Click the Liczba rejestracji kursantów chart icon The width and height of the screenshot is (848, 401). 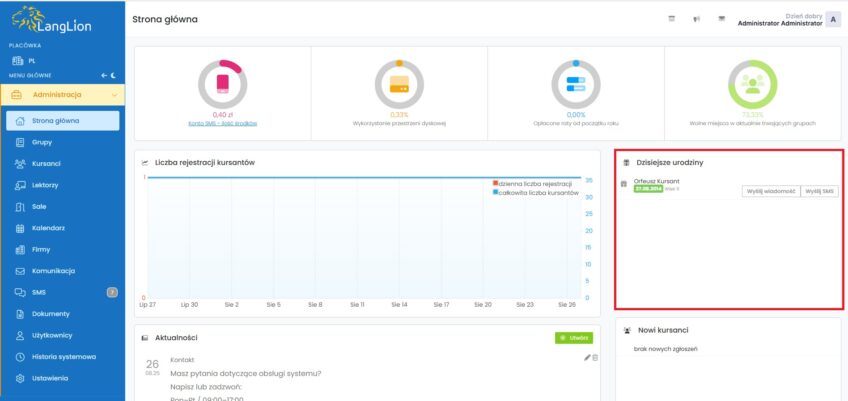(144, 162)
